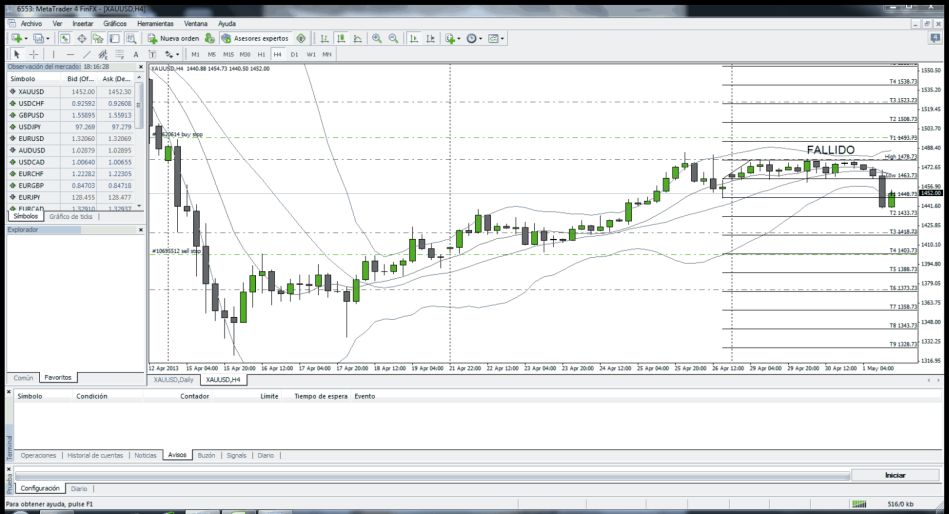Select the crosshair cursor tool
The height and width of the screenshot is (514, 949).
click(x=34, y=54)
